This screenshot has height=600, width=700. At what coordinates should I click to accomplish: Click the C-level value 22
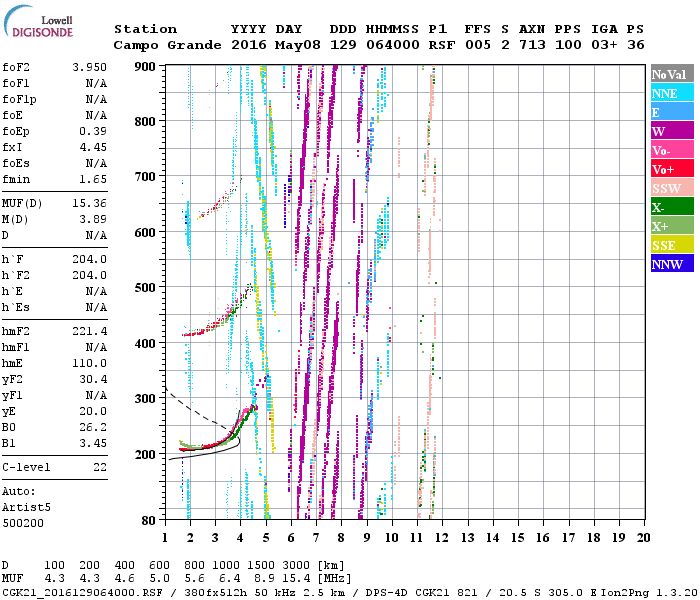(100, 467)
